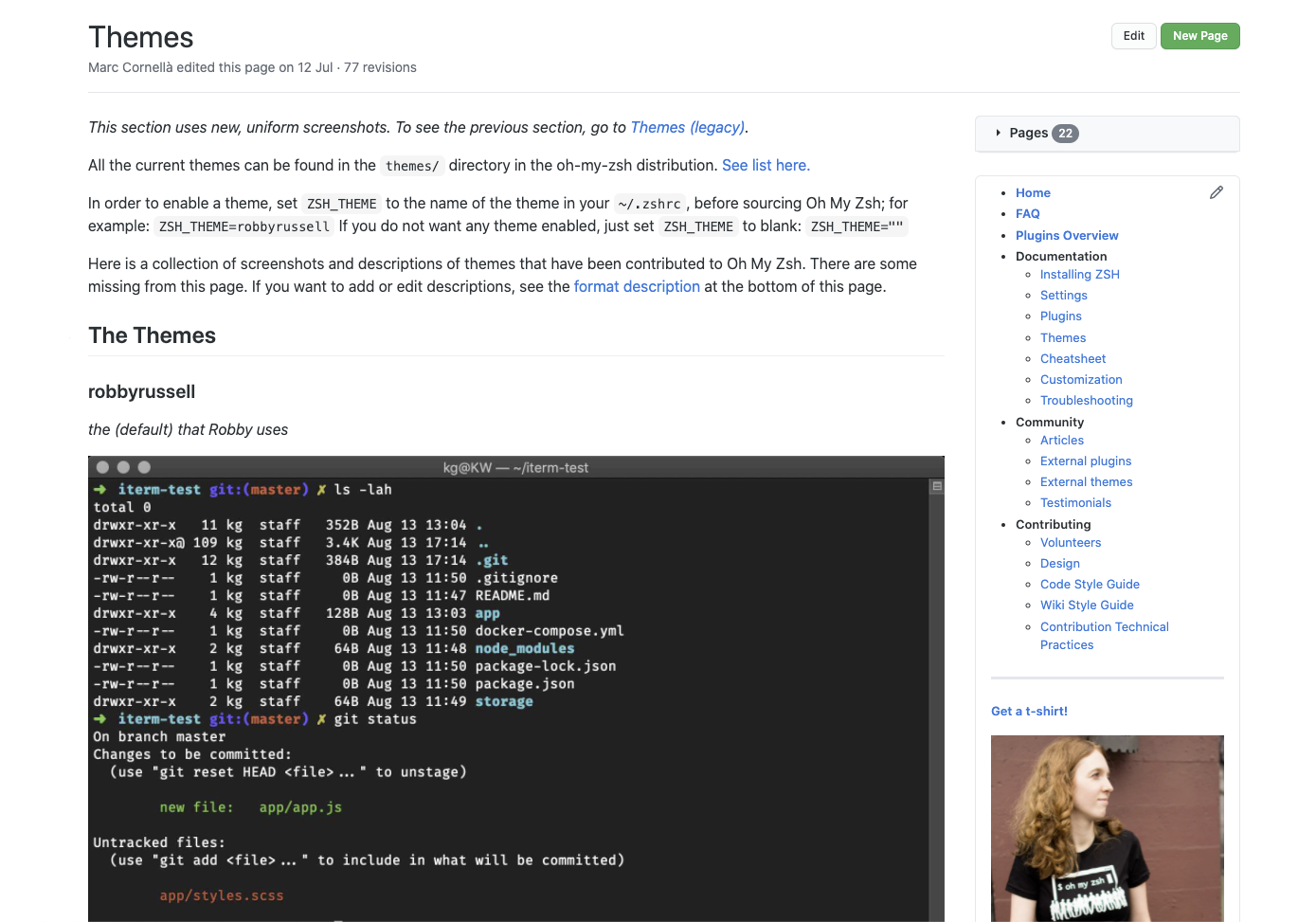Open the Code Style Guide link
This screenshot has width=1316, height=922.
1090,584
